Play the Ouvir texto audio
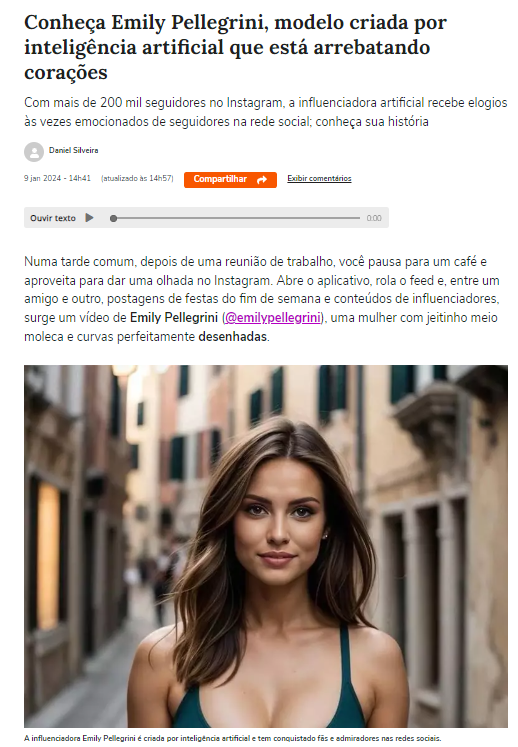Screen dimensions: 518x747 (x=89, y=218)
